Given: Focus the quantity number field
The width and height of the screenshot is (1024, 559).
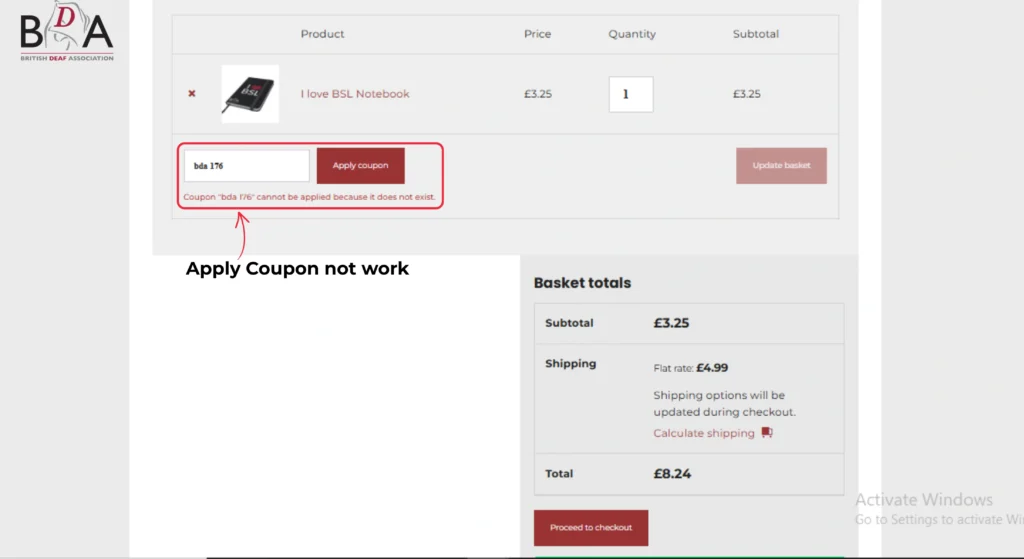Looking at the screenshot, I should point(630,94).
